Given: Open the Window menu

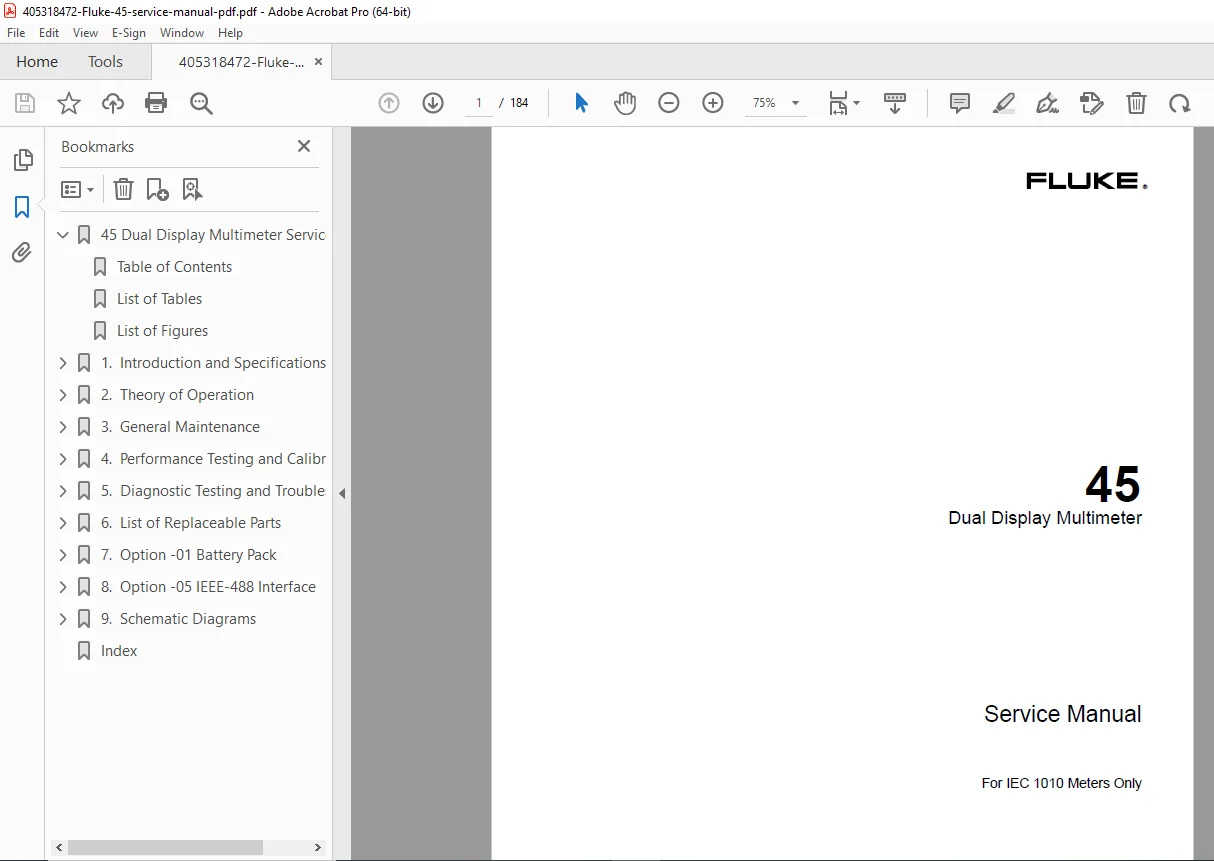Looking at the screenshot, I should pos(182,33).
